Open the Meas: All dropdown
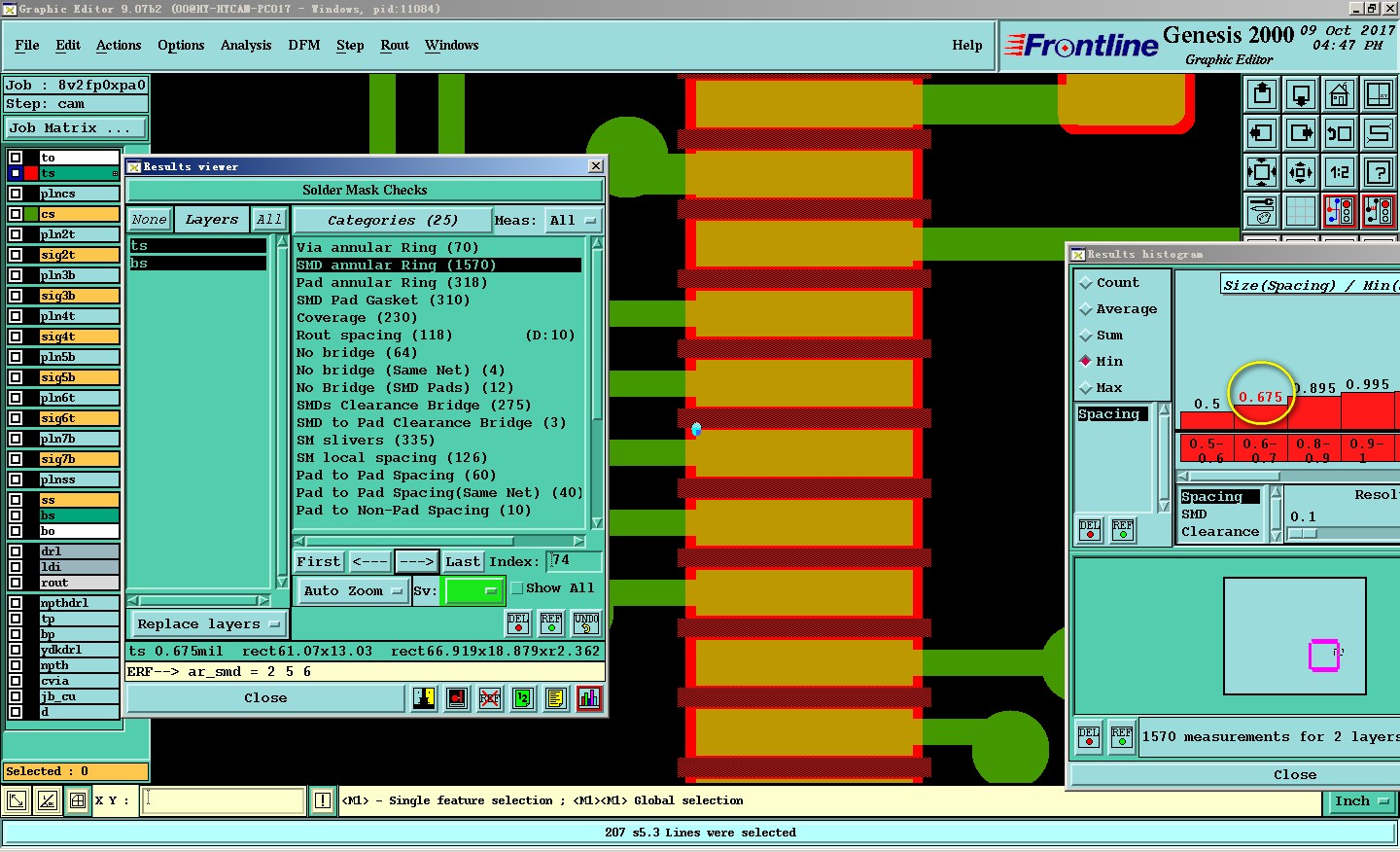This screenshot has height=852, width=1400. (572, 221)
